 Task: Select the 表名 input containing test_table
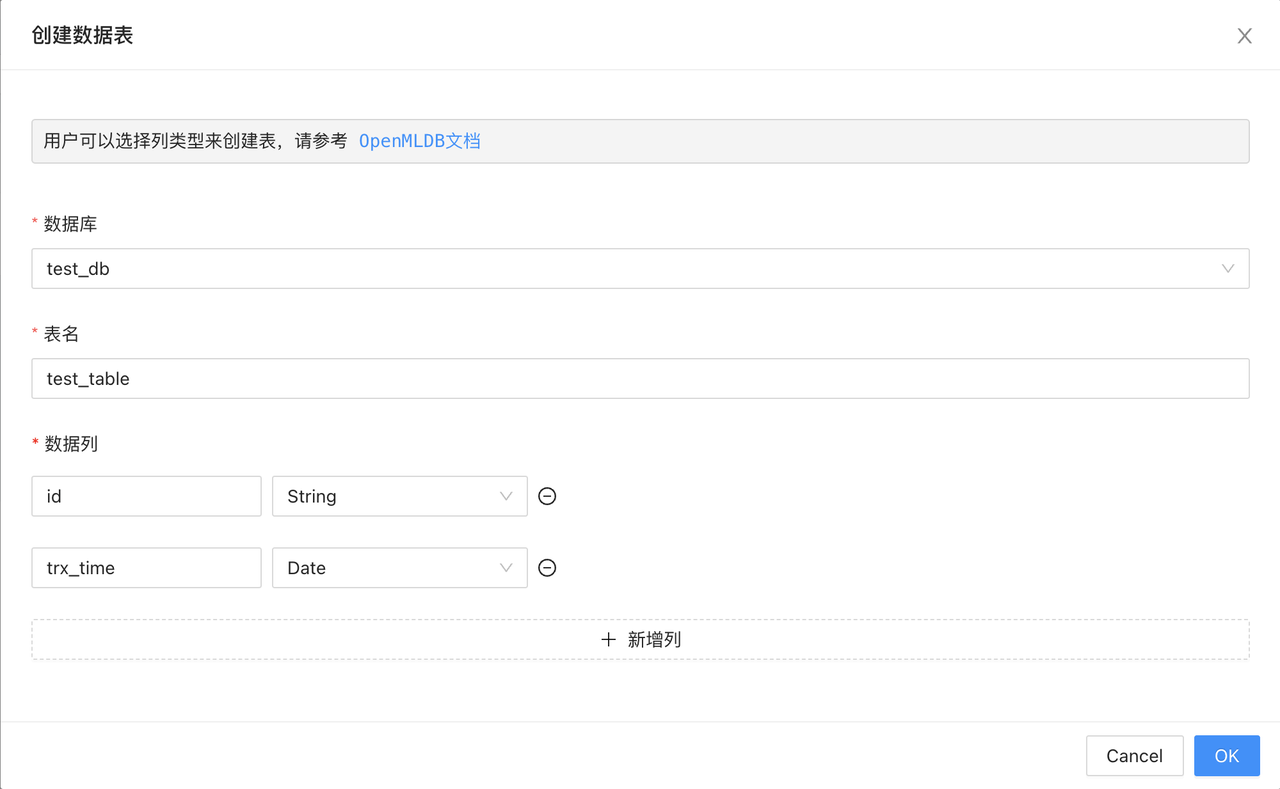click(640, 378)
